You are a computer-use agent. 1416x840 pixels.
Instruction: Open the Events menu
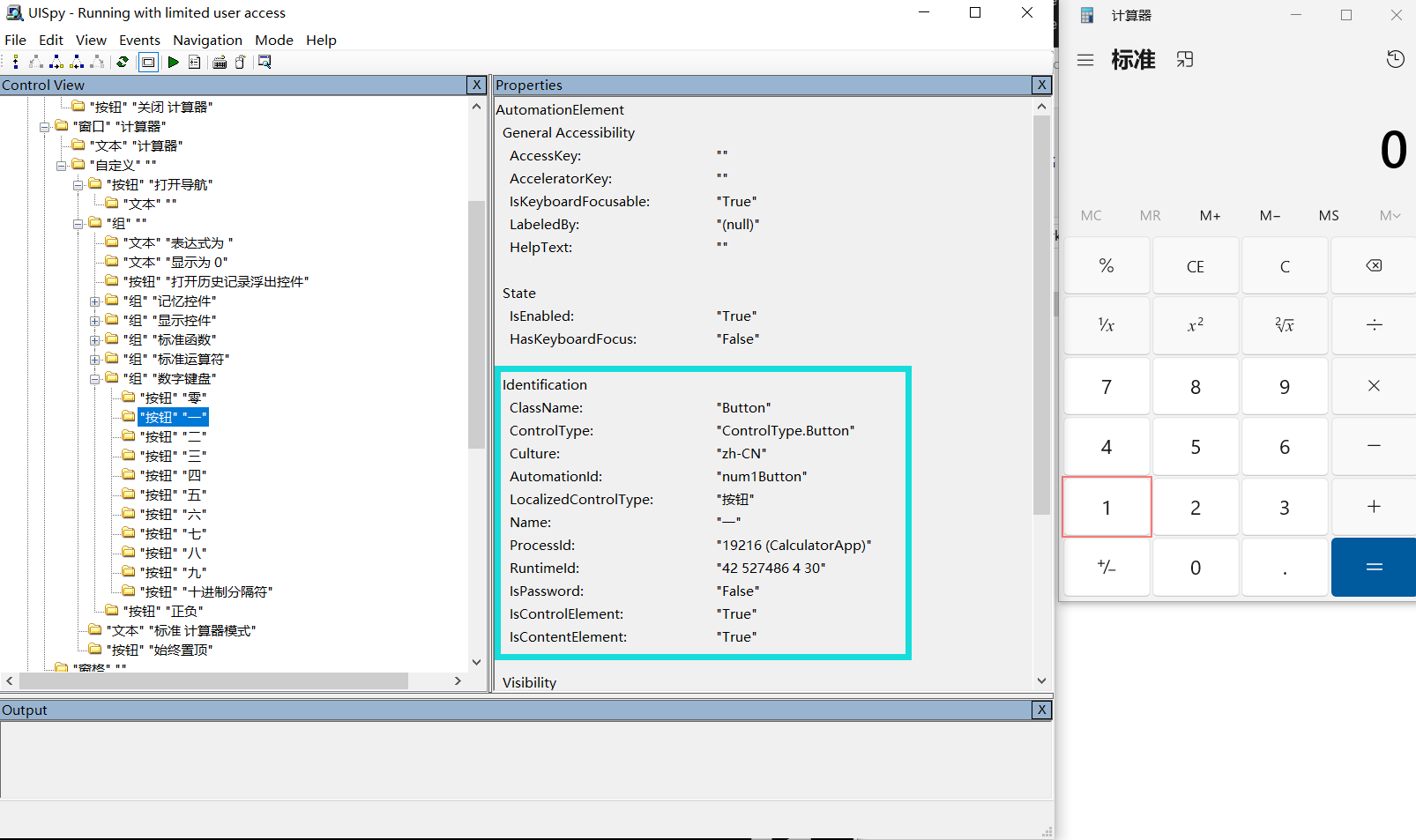(x=139, y=40)
